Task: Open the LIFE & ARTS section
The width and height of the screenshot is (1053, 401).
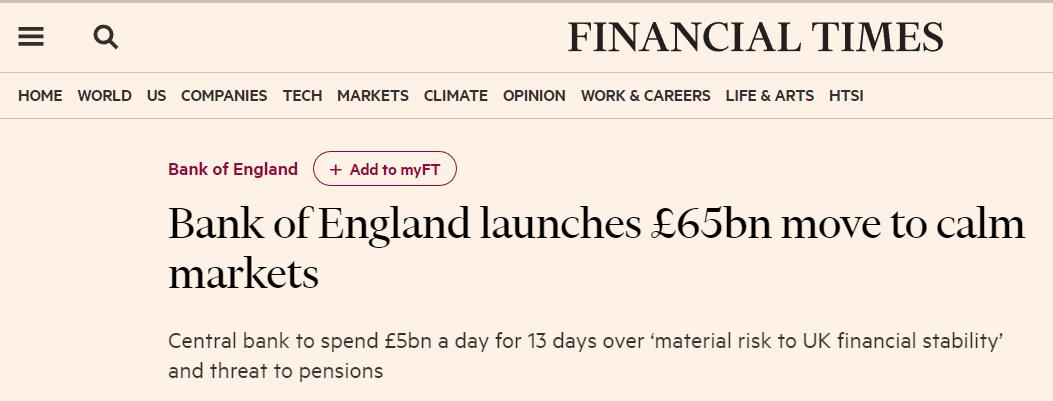Action: (x=770, y=96)
